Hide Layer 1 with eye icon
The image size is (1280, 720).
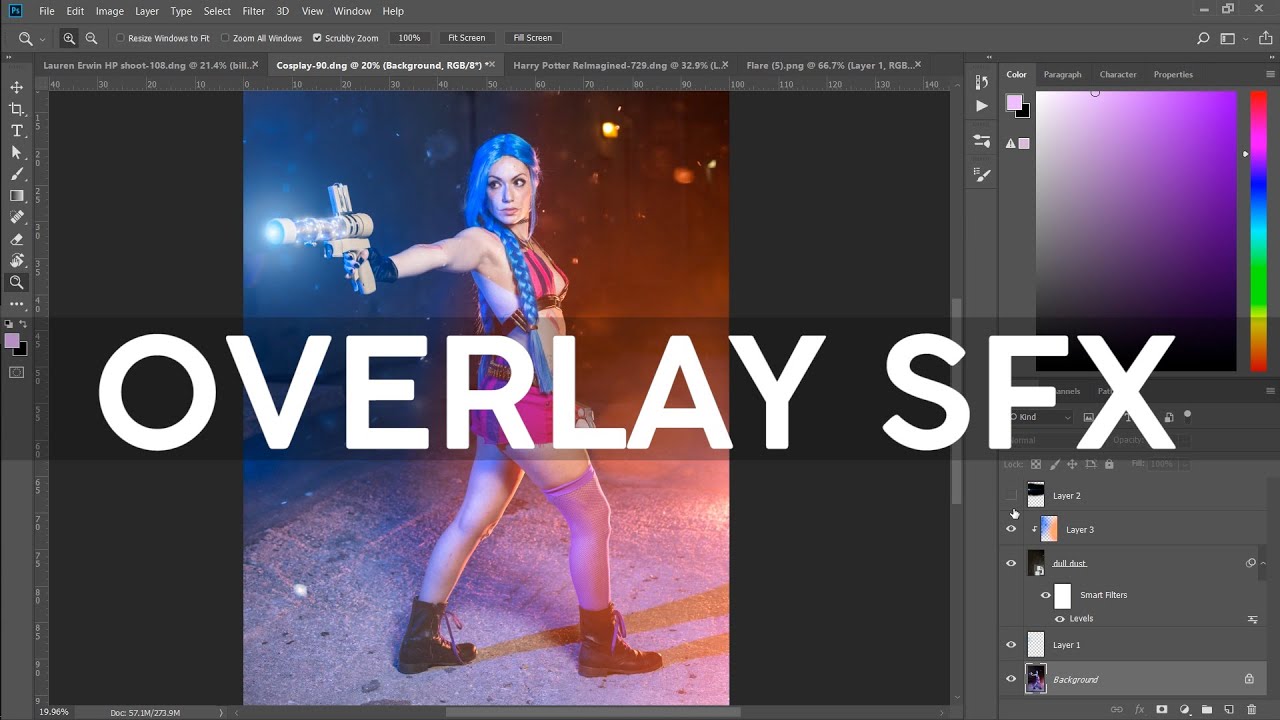tap(1011, 645)
